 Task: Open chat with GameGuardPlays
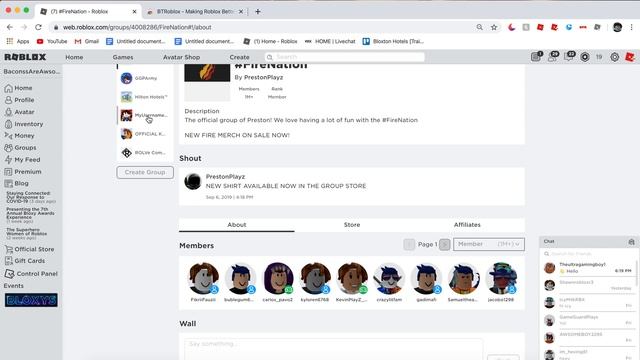[588, 320]
